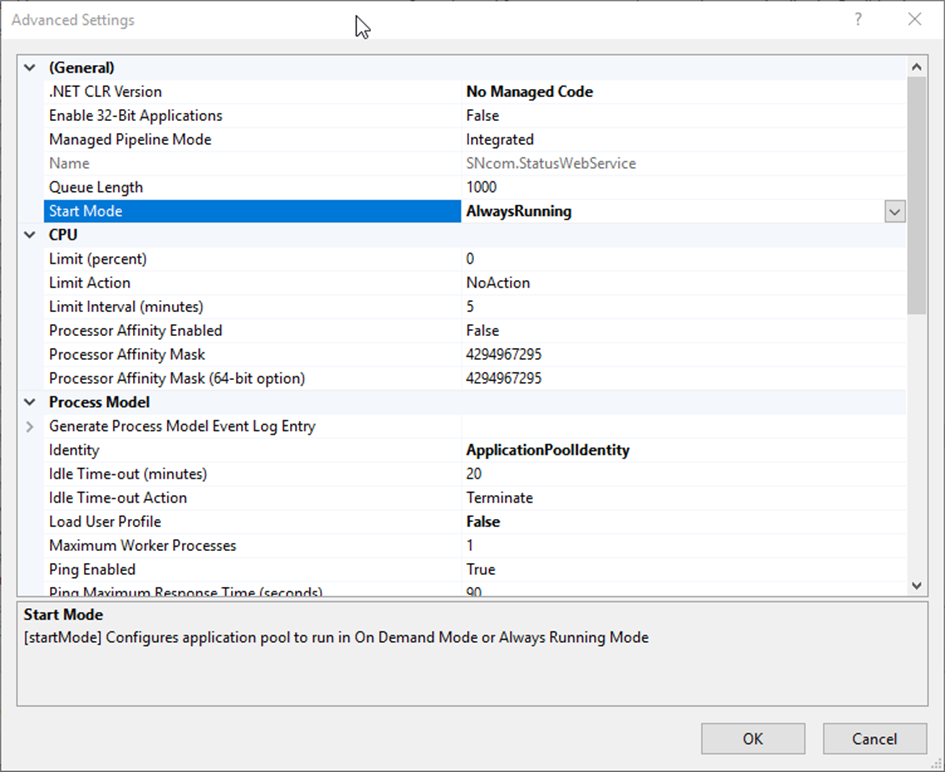Click the Queue Length value 1000
This screenshot has height=772, width=945.
click(x=481, y=188)
